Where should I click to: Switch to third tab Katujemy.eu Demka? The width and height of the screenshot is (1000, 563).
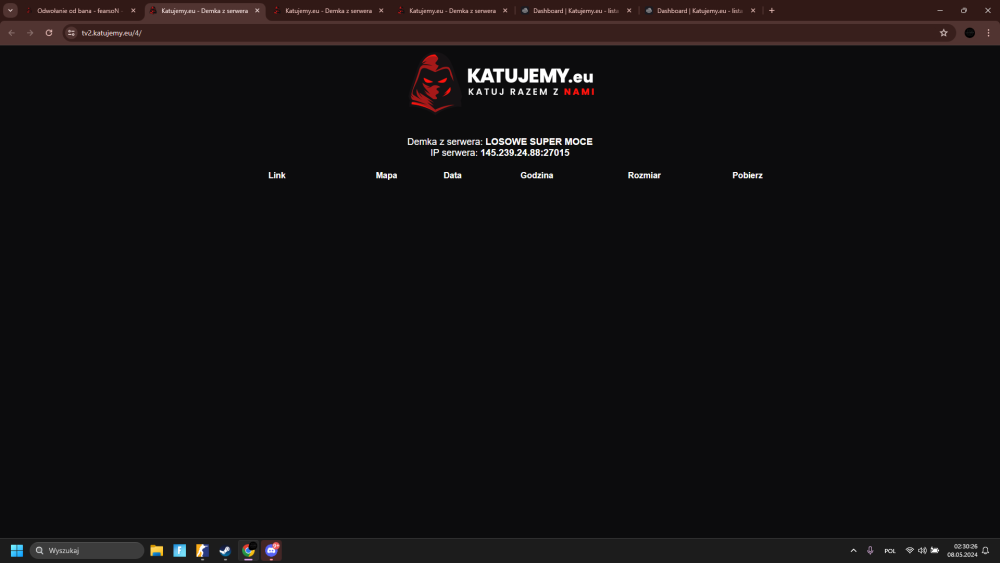[x=328, y=11]
